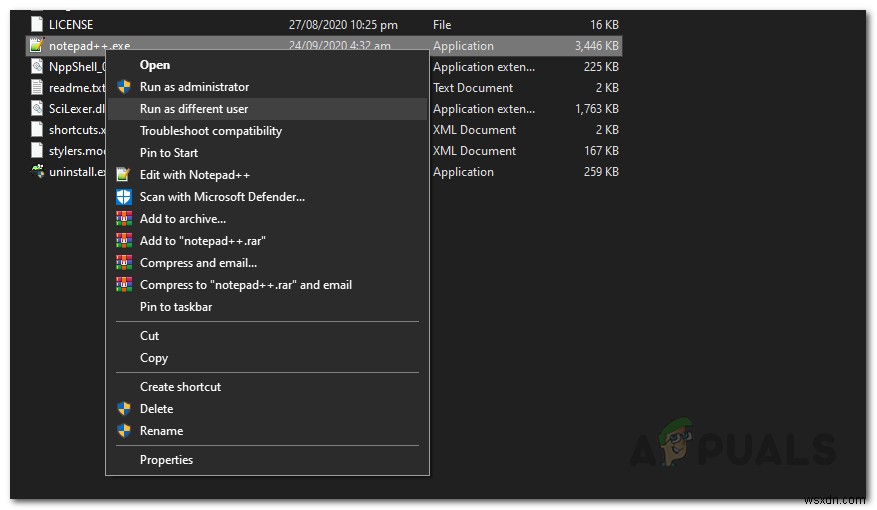The image size is (877, 510).
Task: Click the shield icon next to Rename
Action: tap(124, 431)
